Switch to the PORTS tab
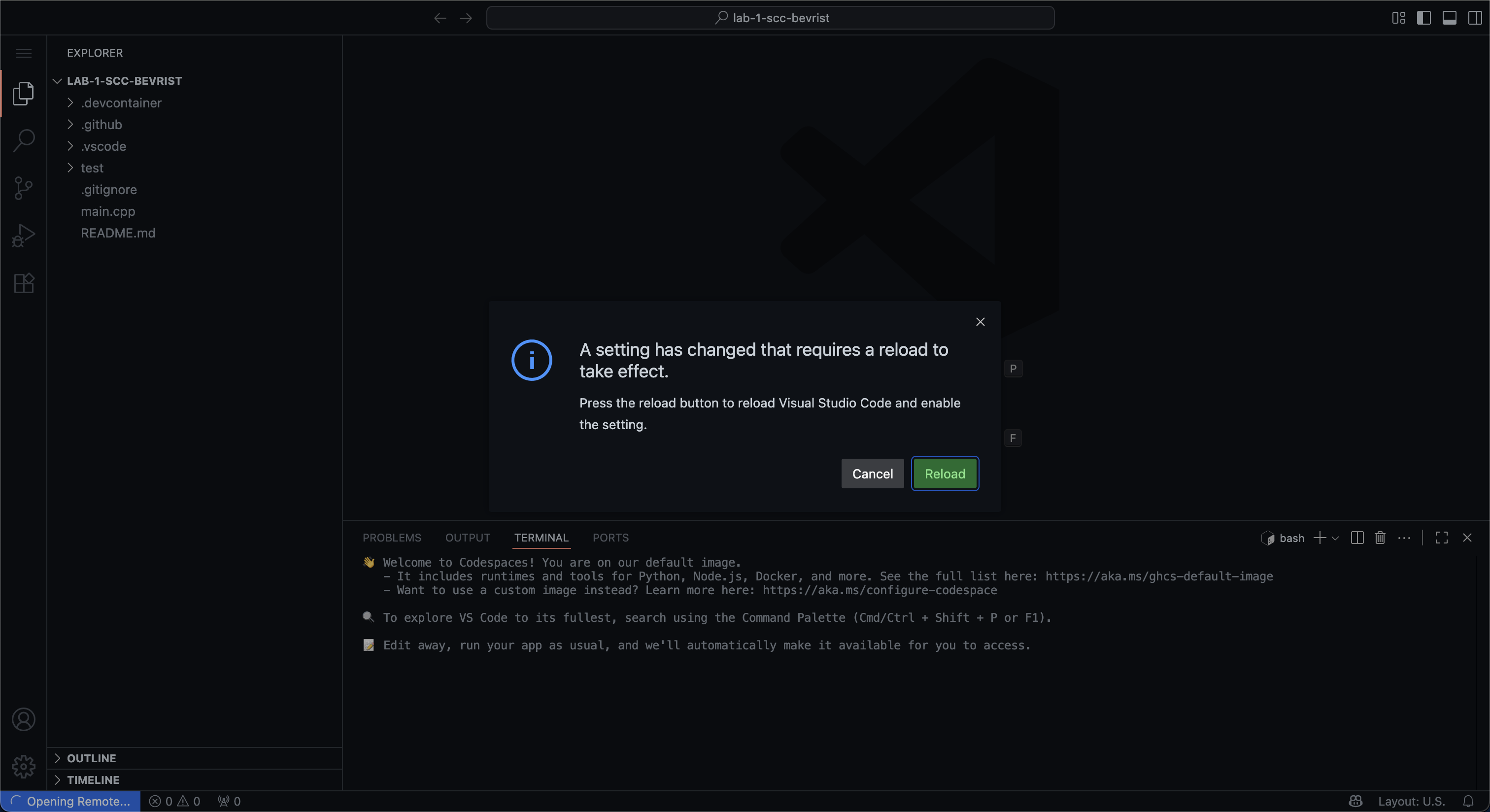Screen dimensions: 1490x812 point(610,538)
